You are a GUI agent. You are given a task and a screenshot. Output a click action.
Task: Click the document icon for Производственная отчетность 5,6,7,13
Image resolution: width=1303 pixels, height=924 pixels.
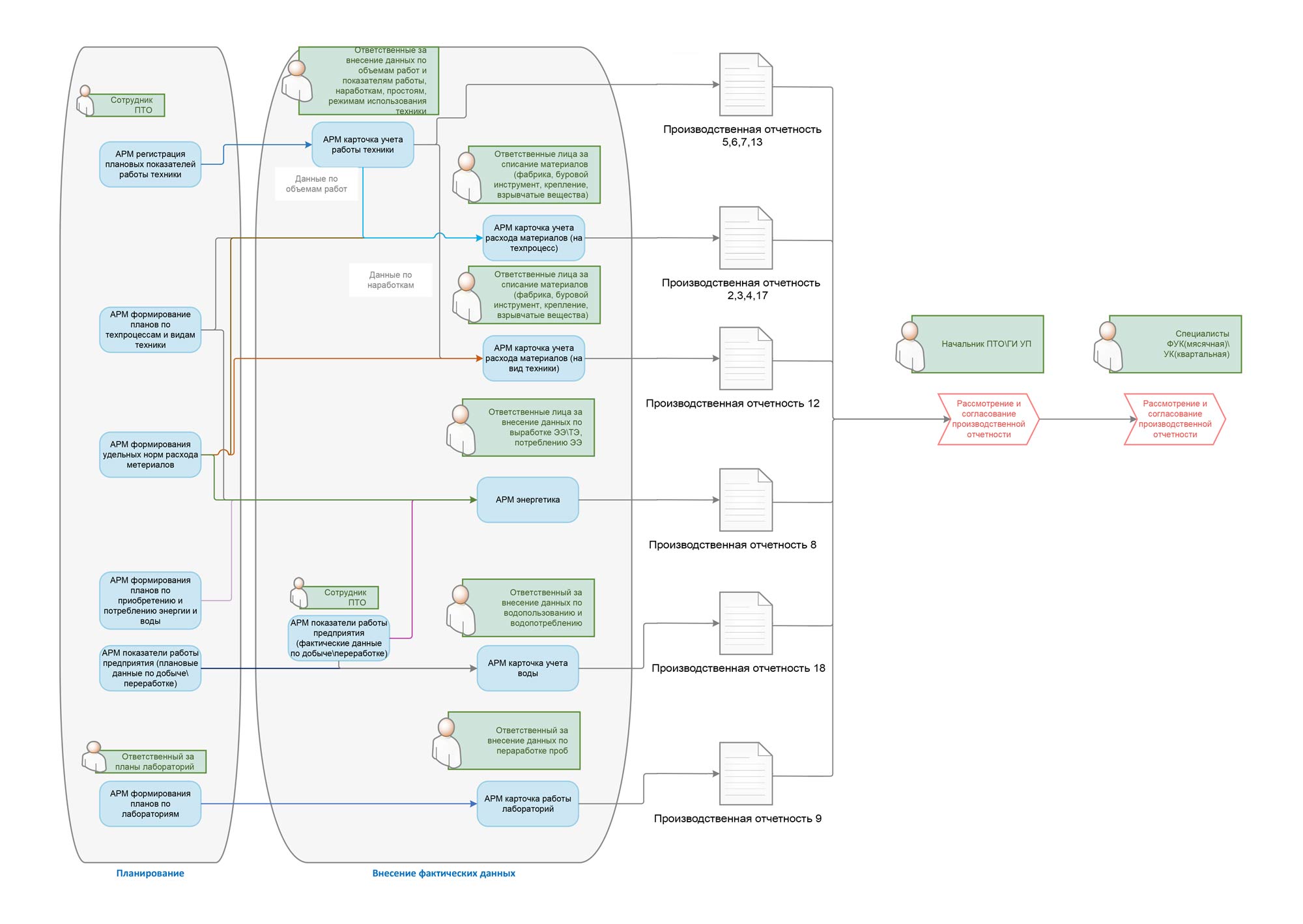(x=745, y=85)
